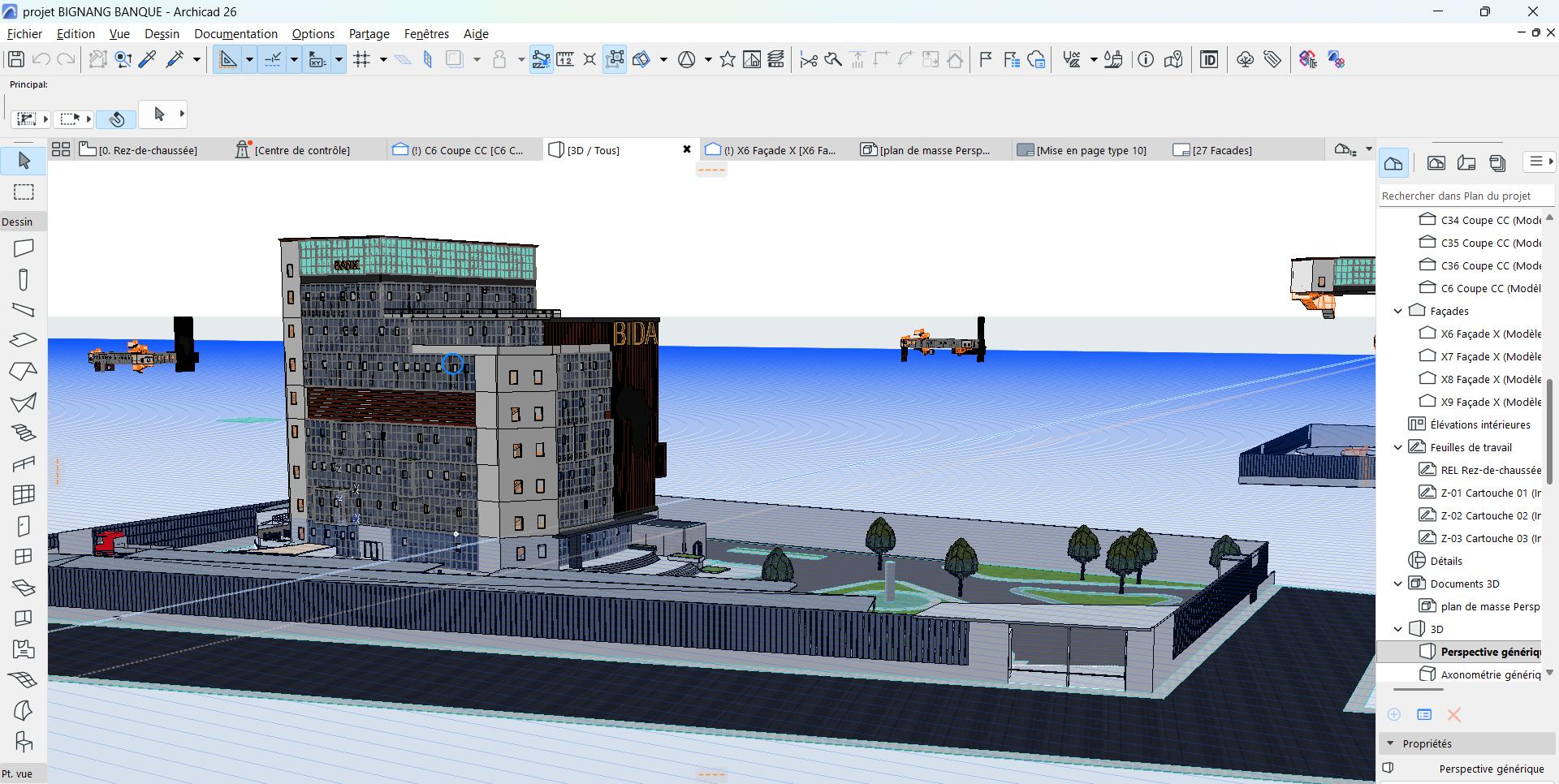Click the navigator project search field
This screenshot has height=784, width=1559.
coord(1466,196)
